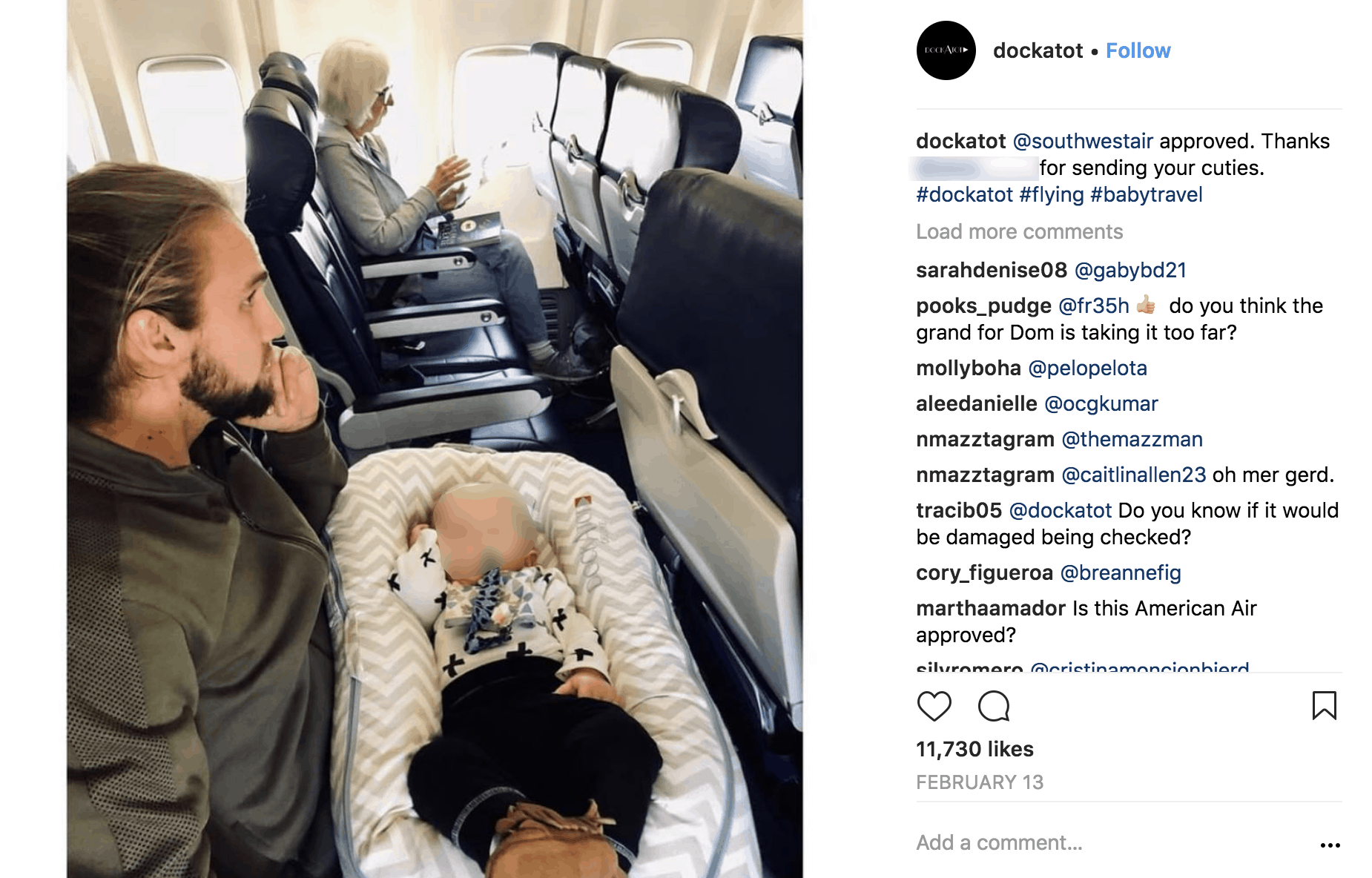View the 11,730 likes list
1372x878 pixels.
pyautogui.click(x=974, y=749)
